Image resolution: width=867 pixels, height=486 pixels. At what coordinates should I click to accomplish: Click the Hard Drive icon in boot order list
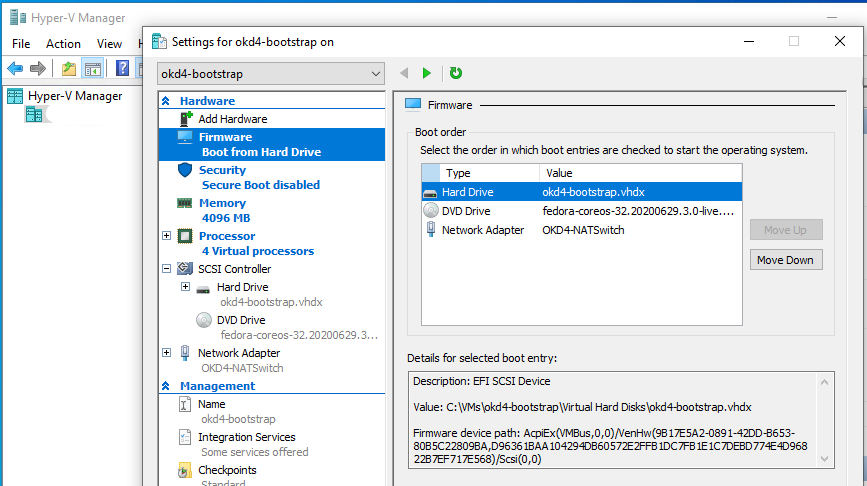tap(430, 193)
